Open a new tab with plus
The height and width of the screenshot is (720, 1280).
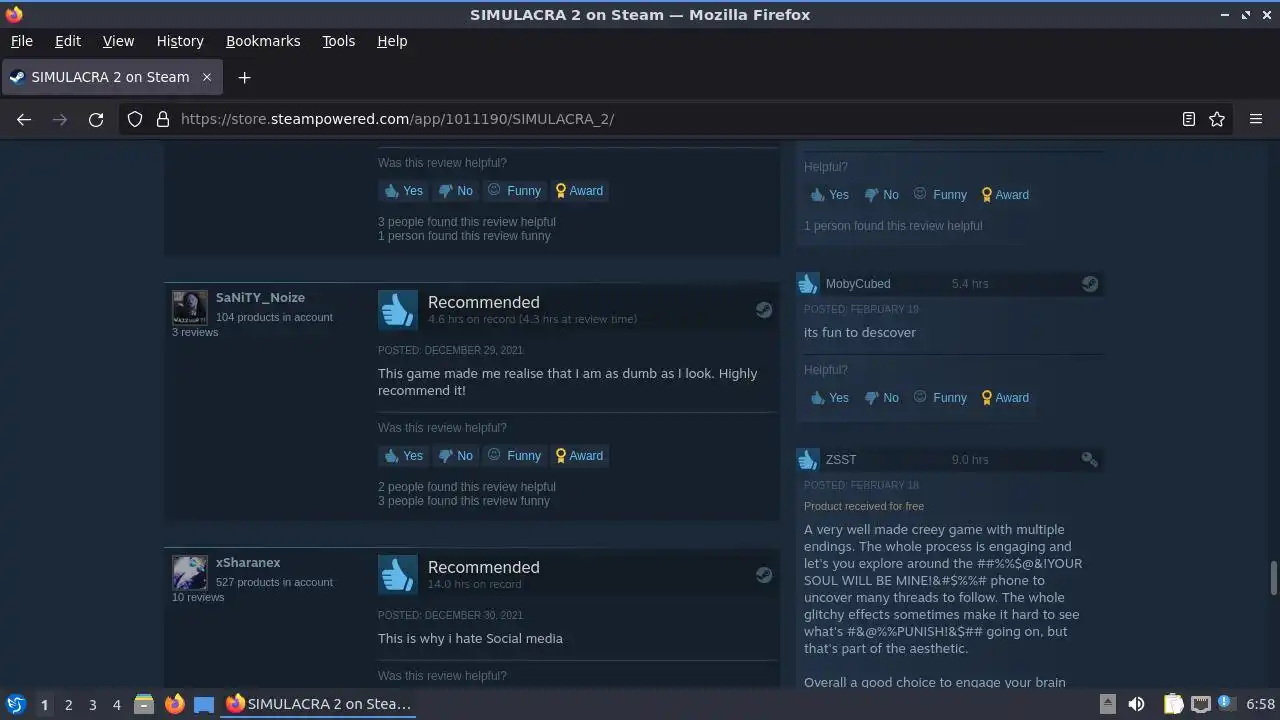pyautogui.click(x=244, y=77)
